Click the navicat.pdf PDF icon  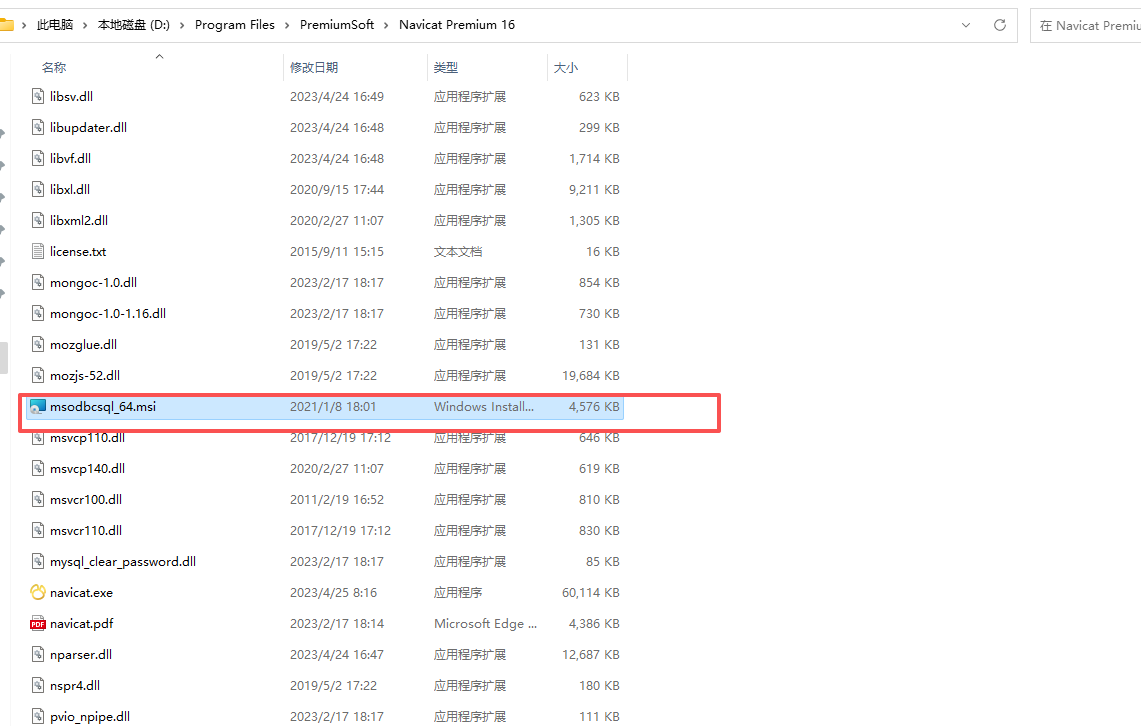click(38, 623)
